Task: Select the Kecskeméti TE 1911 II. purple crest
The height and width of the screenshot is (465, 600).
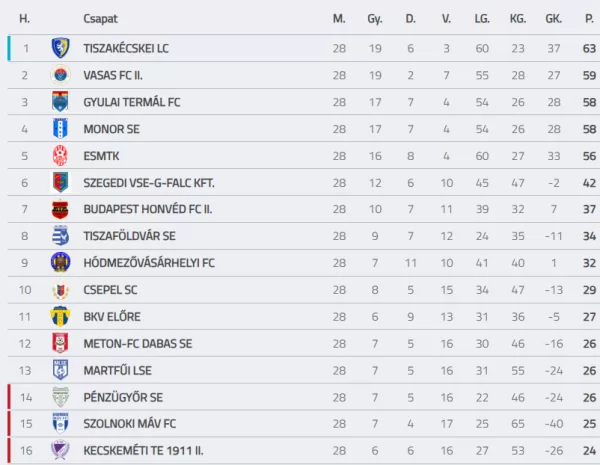Action: (x=60, y=450)
